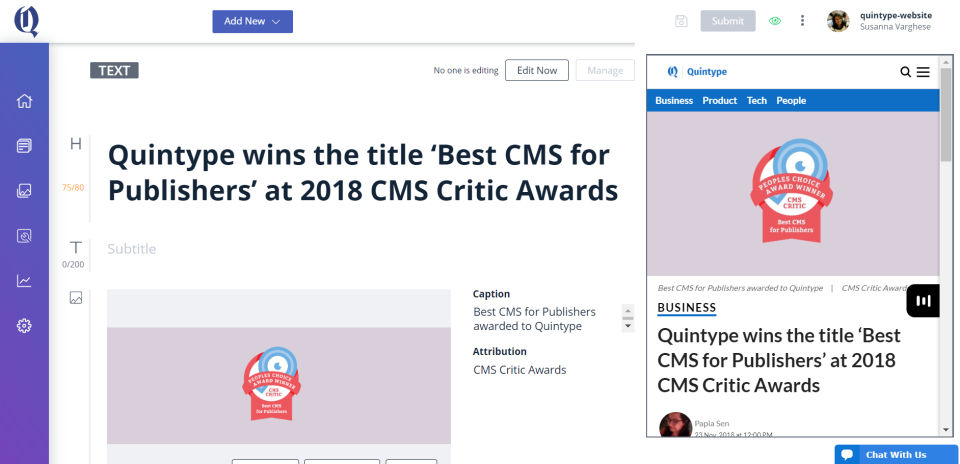This screenshot has width=960, height=464.
Task: Click the 'No one is editing' status
Action: click(466, 70)
